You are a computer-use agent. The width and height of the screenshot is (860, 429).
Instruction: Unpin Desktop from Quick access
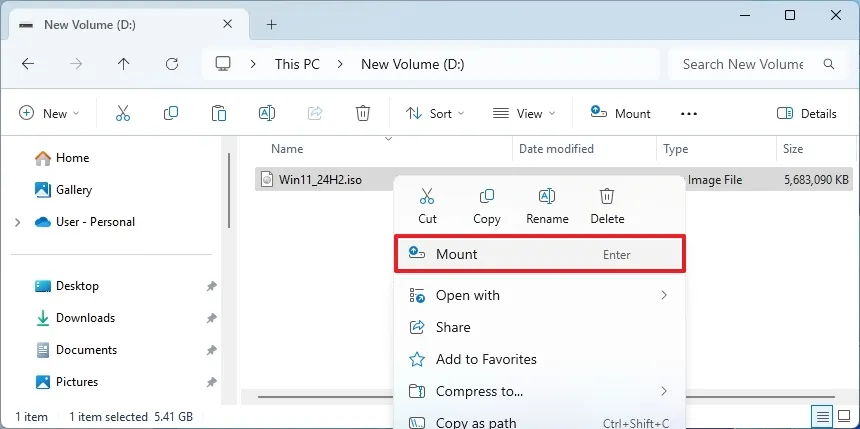point(211,286)
